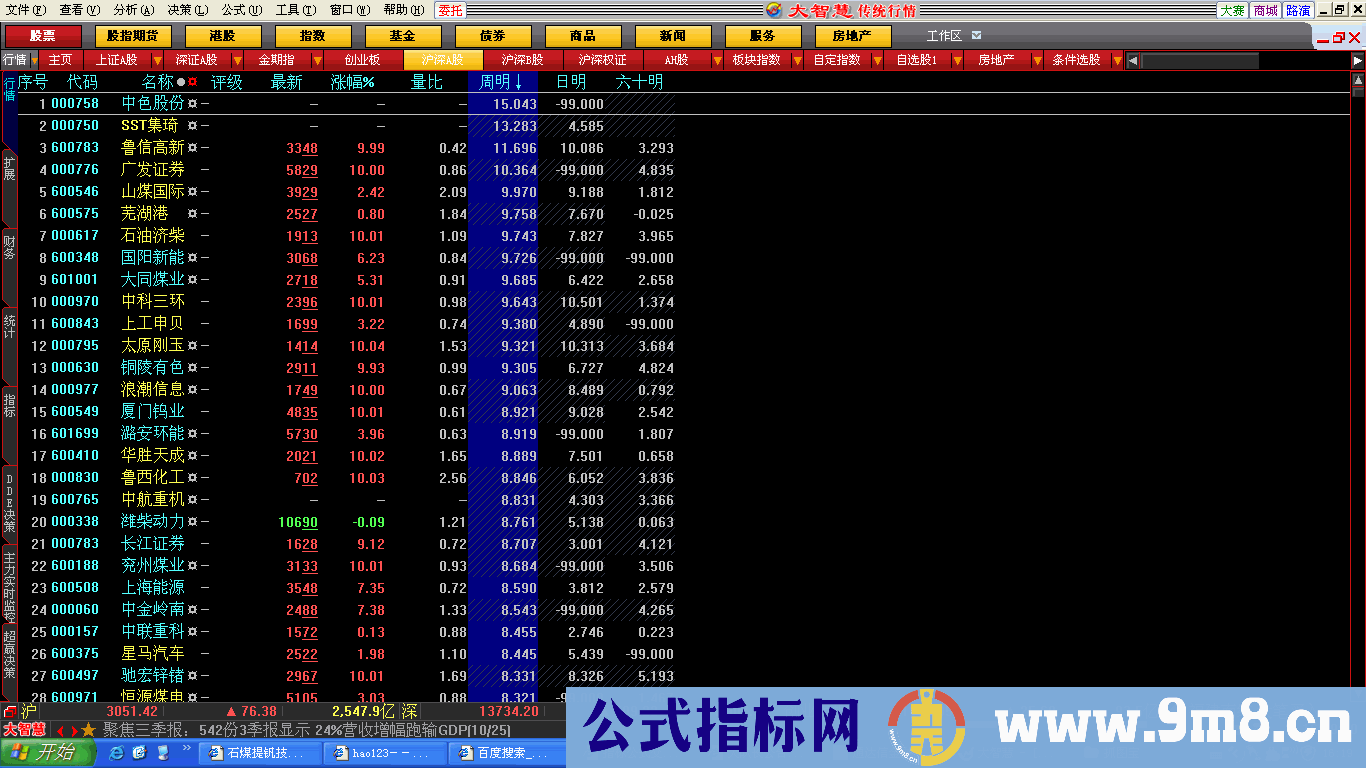Click the dot symbol in the 名称 header
1366x768 pixels.
coord(181,82)
